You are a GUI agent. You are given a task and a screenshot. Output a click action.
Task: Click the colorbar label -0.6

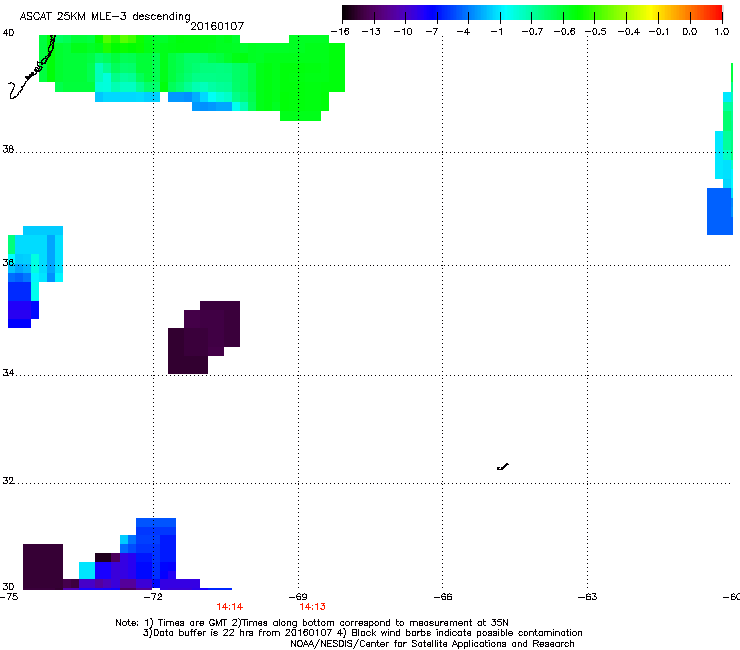click(x=564, y=32)
